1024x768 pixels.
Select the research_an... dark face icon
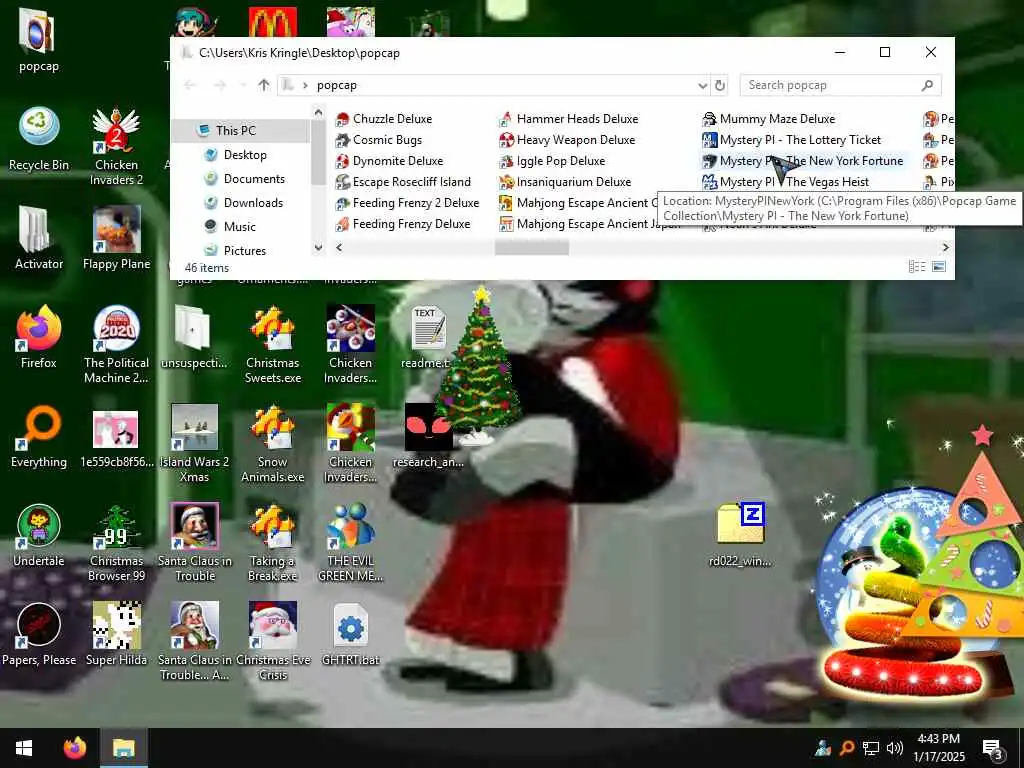pyautogui.click(x=428, y=436)
